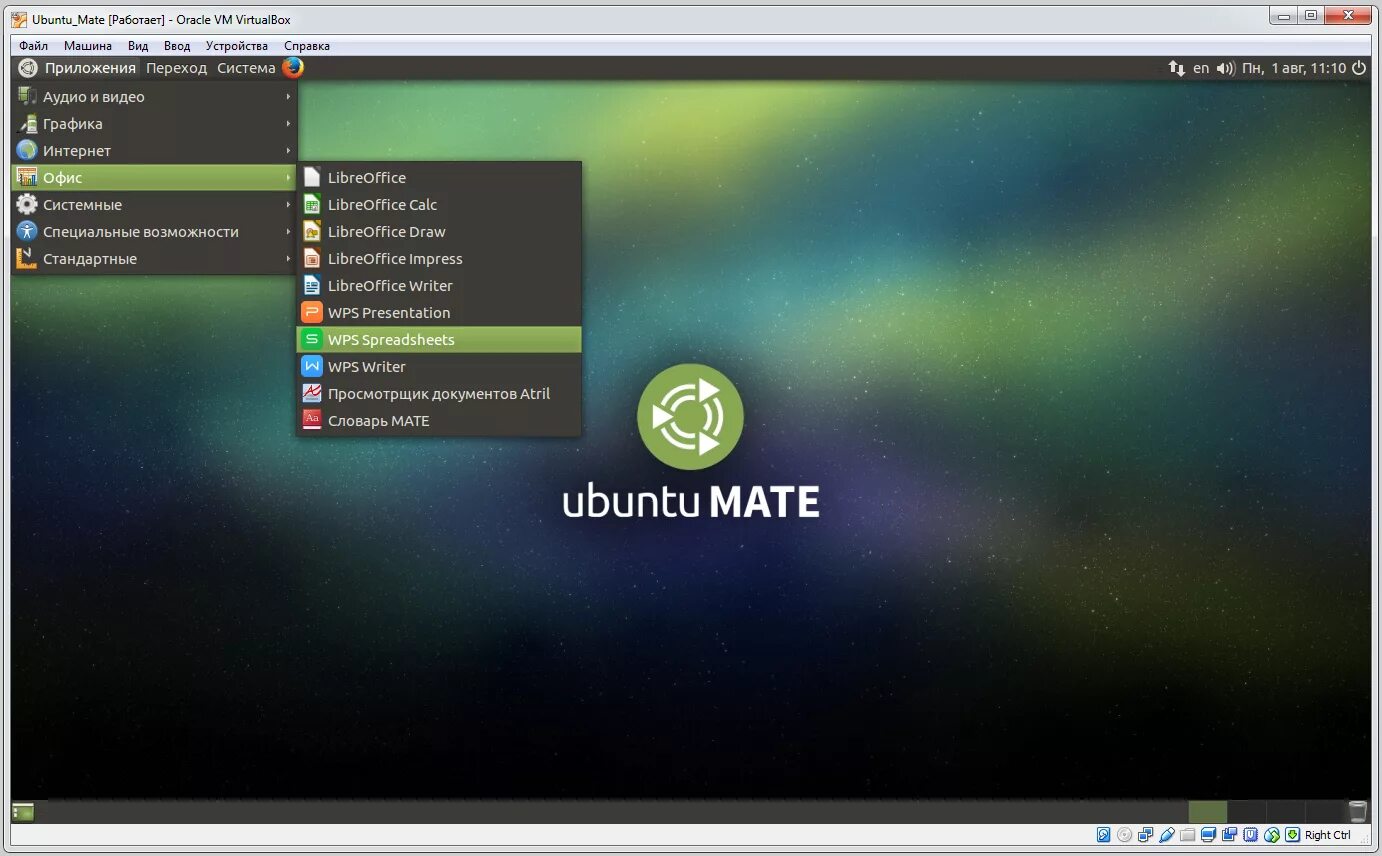
Task: Launch Firefox from the top panel
Action: tap(292, 68)
